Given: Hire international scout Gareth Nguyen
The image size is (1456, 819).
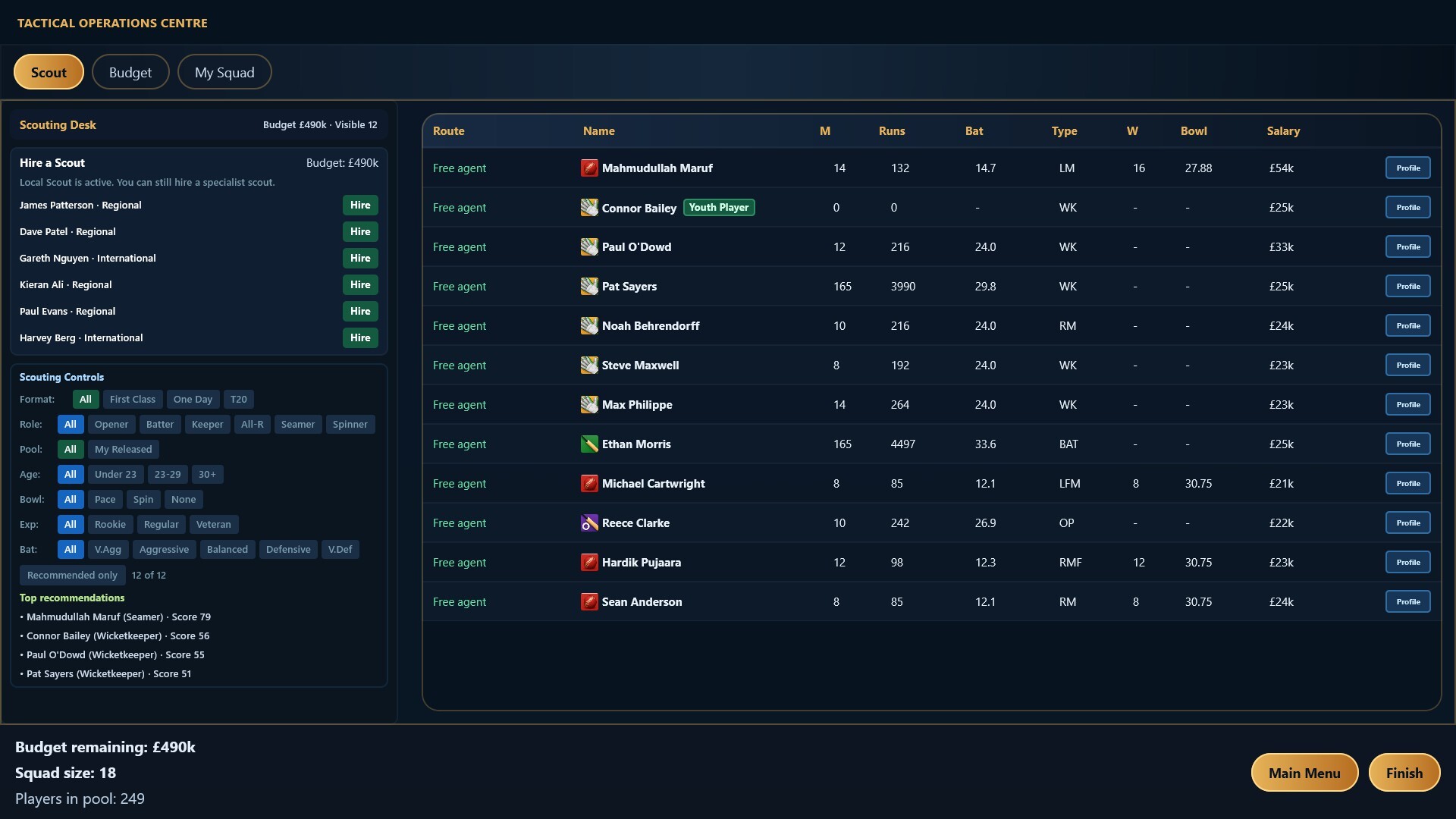Looking at the screenshot, I should pyautogui.click(x=360, y=259).
